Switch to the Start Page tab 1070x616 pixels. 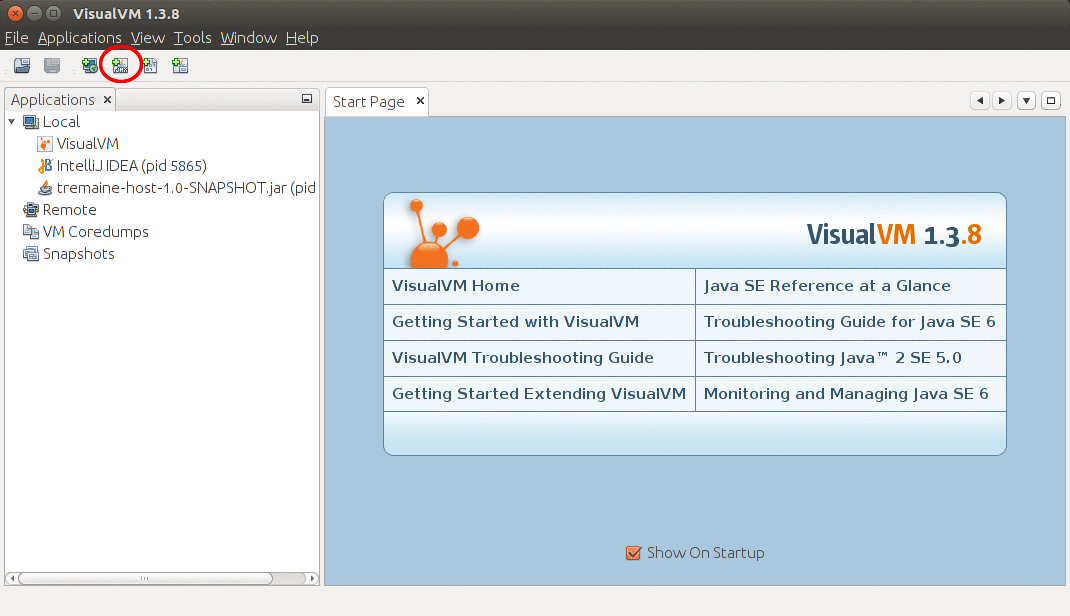click(368, 102)
